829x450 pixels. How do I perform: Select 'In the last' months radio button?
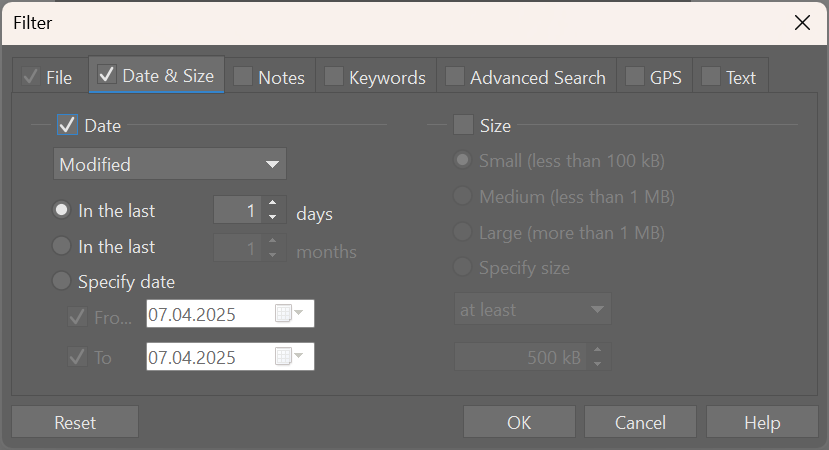61,246
